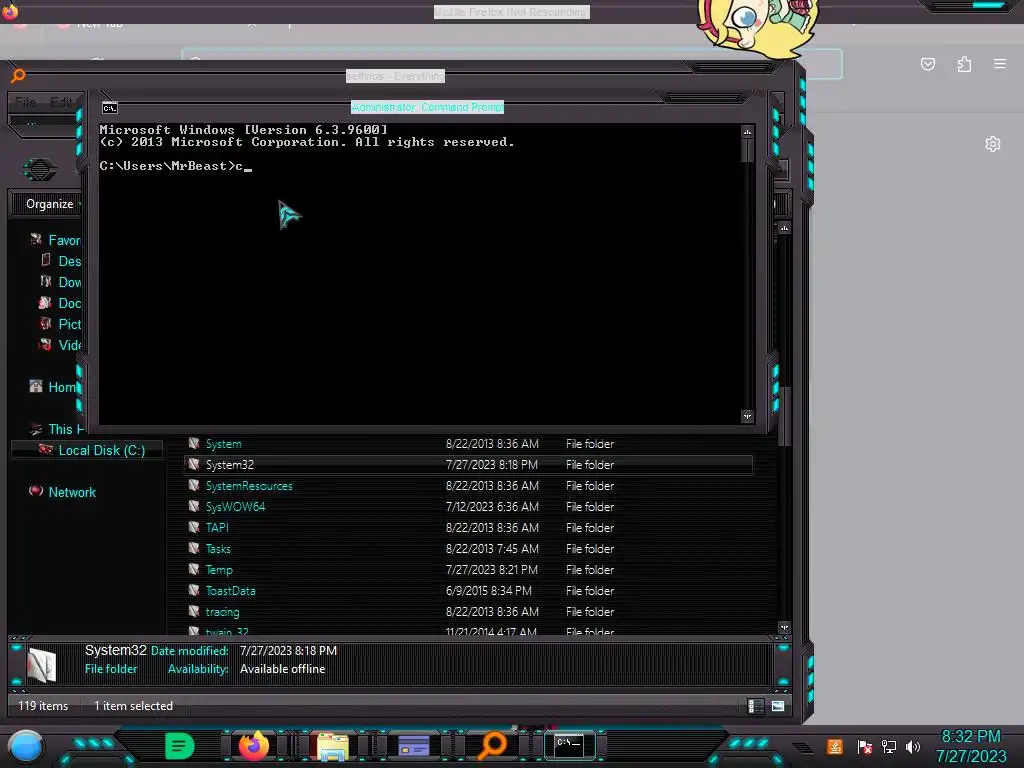This screenshot has height=768, width=1024.
Task: Select Homegroup in the navigation pane
Action: pos(55,387)
